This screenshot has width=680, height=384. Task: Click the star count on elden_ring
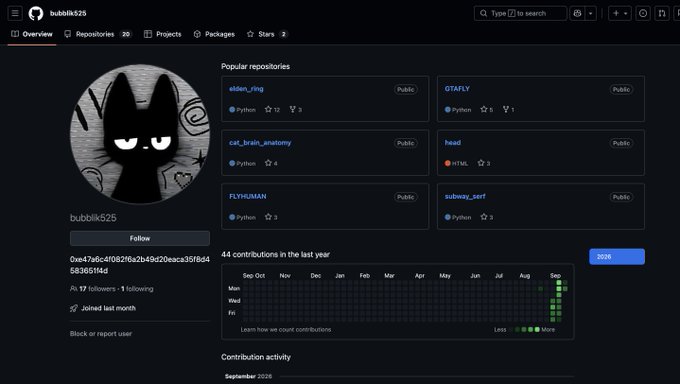point(272,109)
